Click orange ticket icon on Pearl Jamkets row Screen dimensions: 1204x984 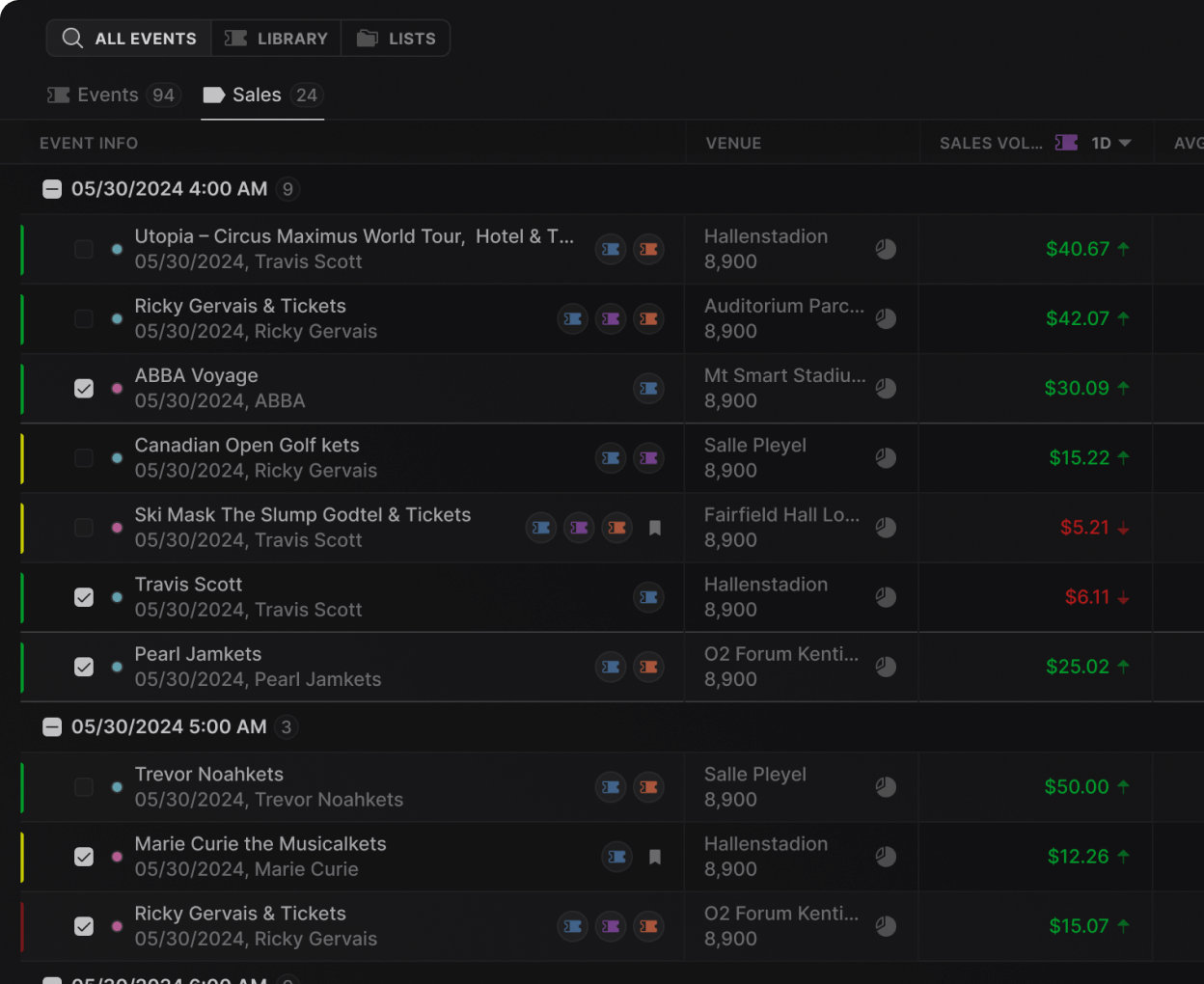coord(649,667)
